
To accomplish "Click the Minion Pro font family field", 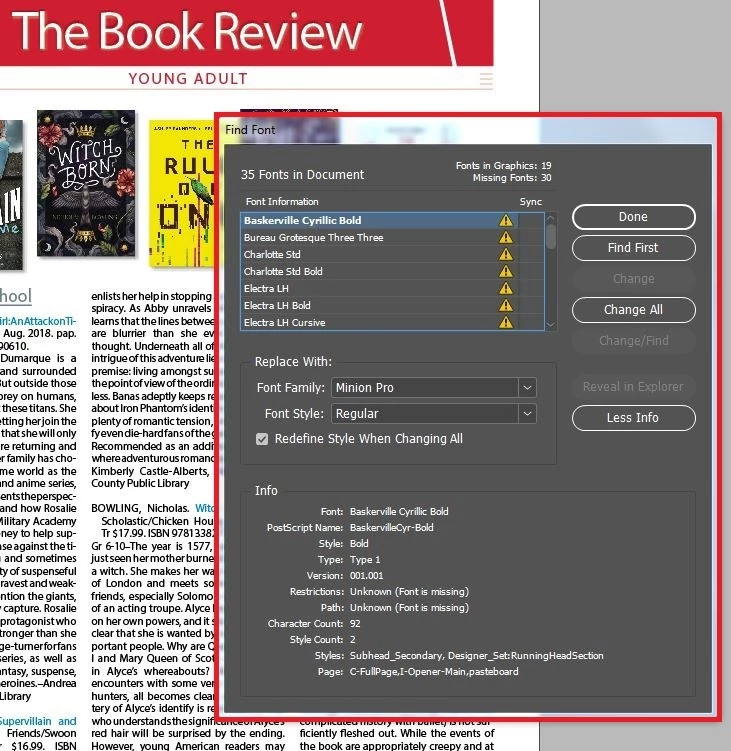I will coord(425,387).
